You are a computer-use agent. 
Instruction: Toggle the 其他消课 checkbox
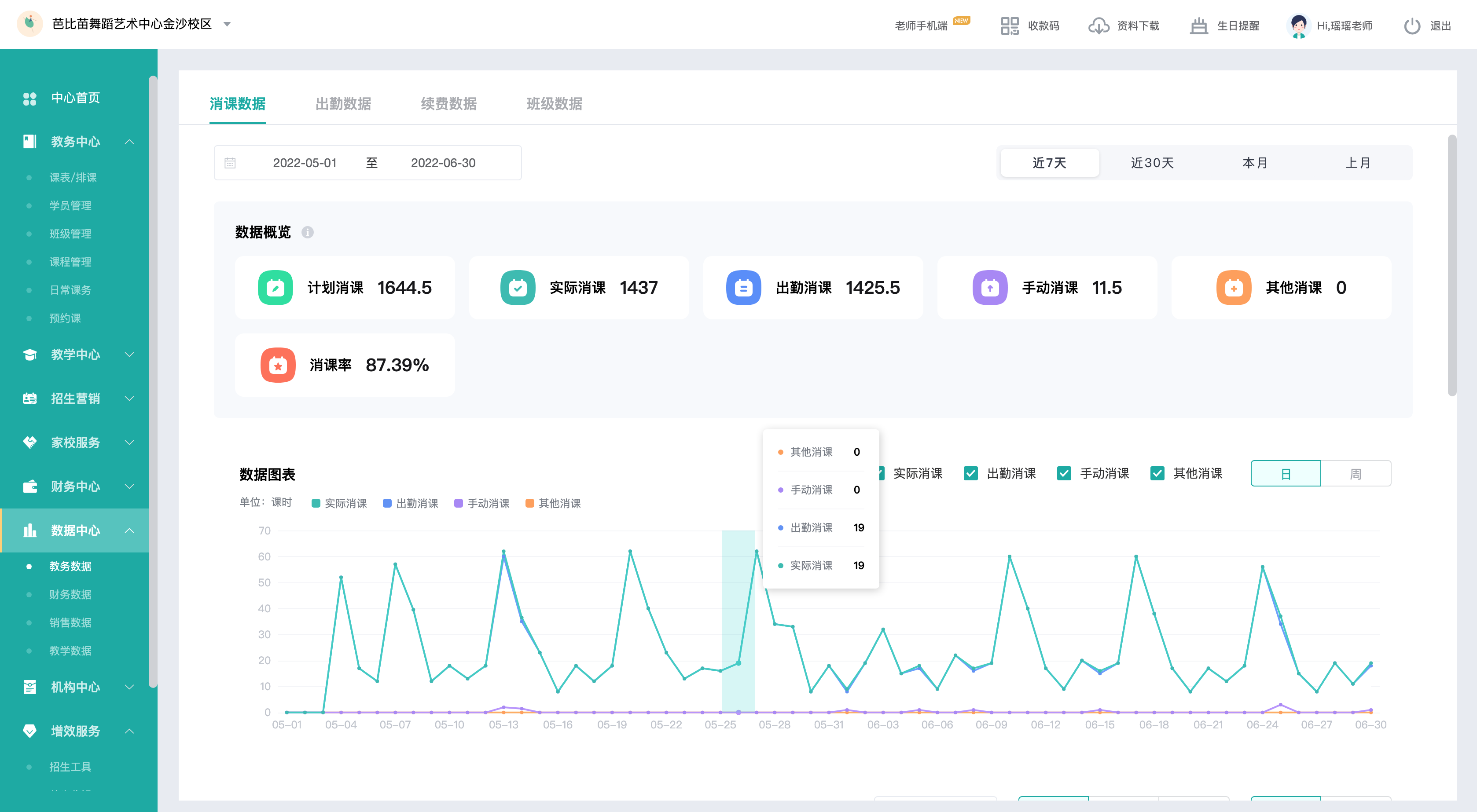coord(1157,473)
